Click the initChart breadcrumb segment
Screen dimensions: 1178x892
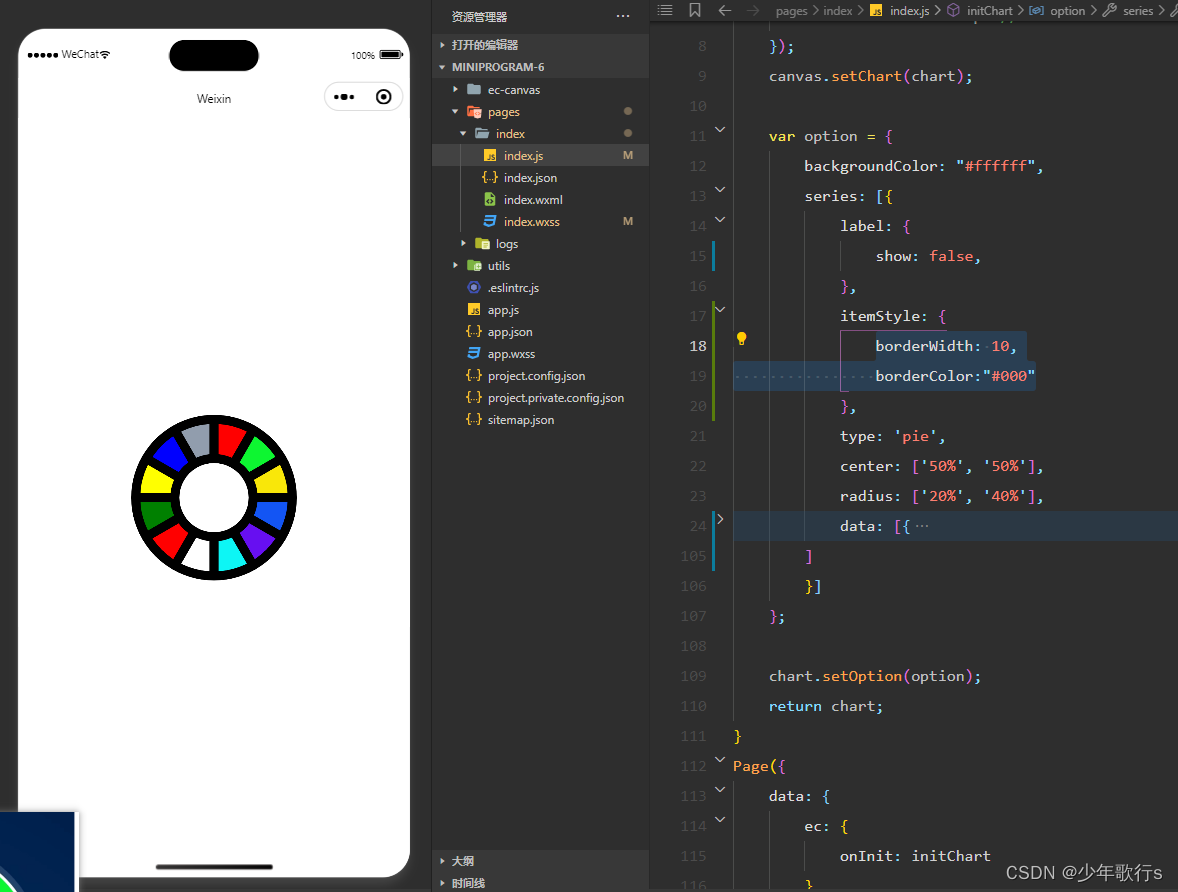(989, 11)
